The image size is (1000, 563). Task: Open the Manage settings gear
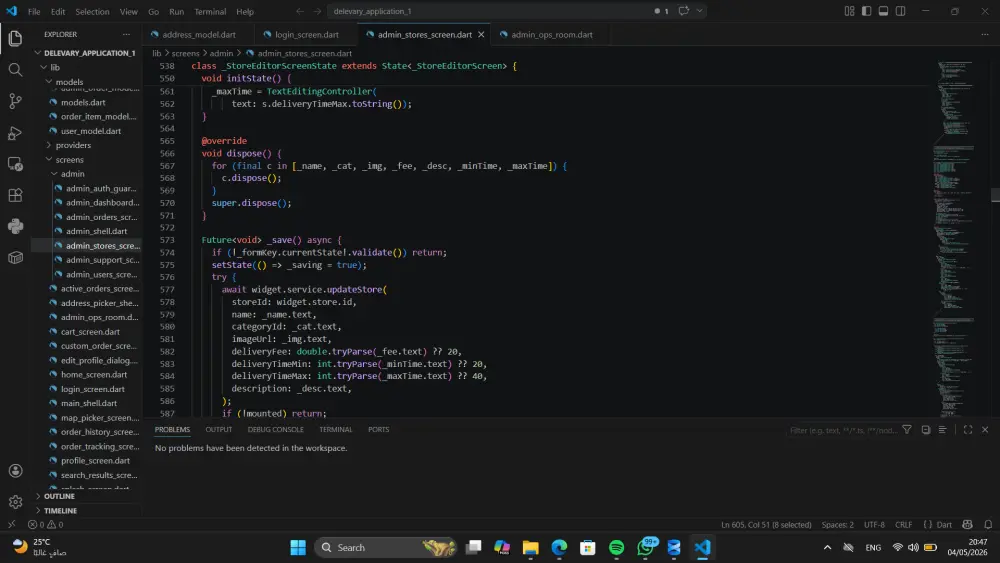pos(15,502)
